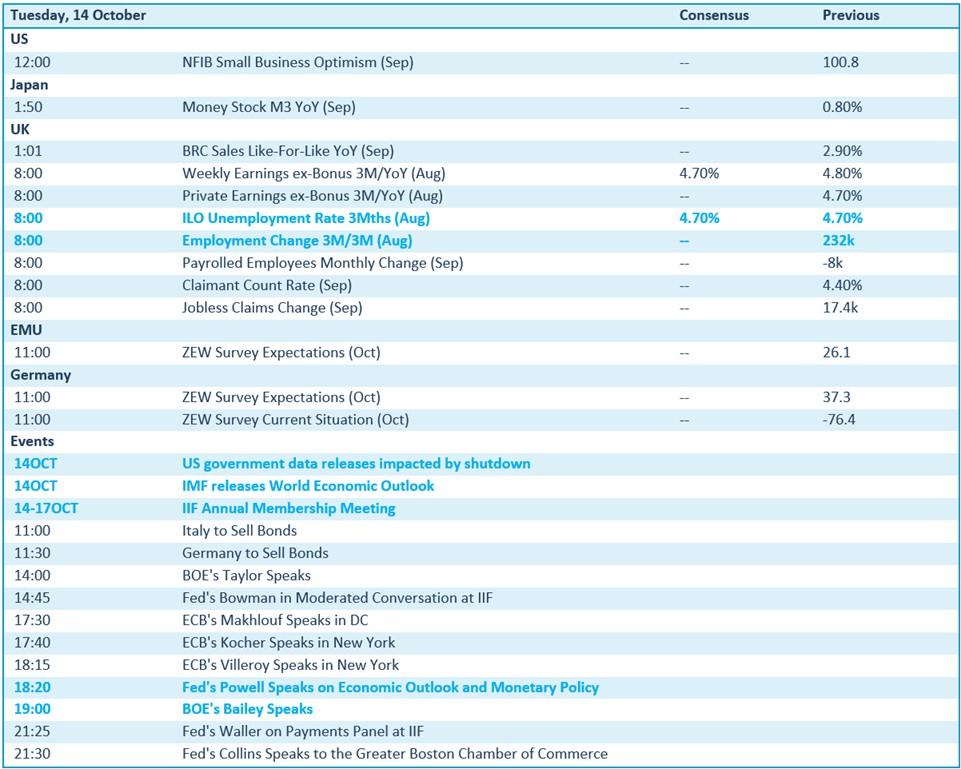Image resolution: width=961 pixels, height=769 pixels.
Task: Click the Previous column header
Action: pos(851,16)
